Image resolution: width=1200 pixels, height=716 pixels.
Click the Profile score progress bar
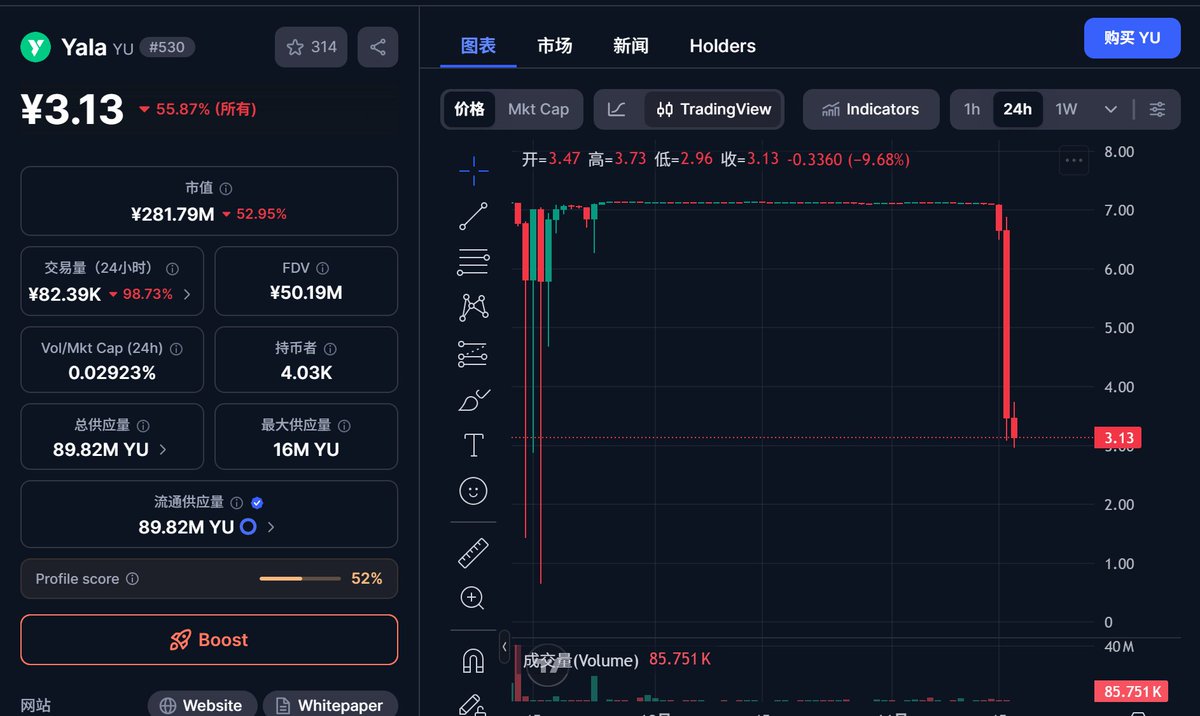coord(300,579)
